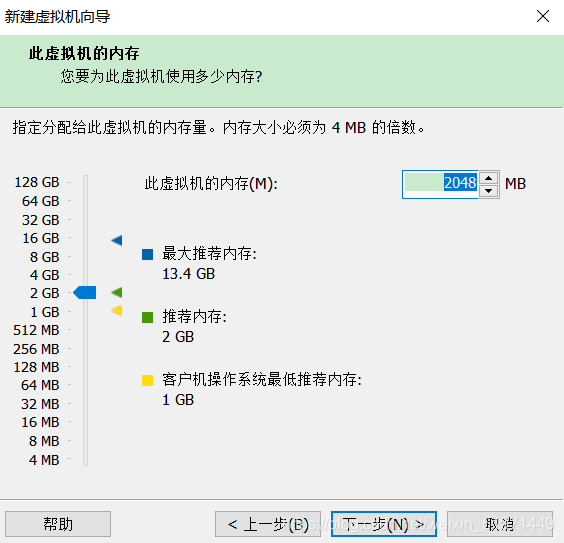Click the 16 GB scale label
Image resolution: width=564 pixels, height=543 pixels.
41,238
